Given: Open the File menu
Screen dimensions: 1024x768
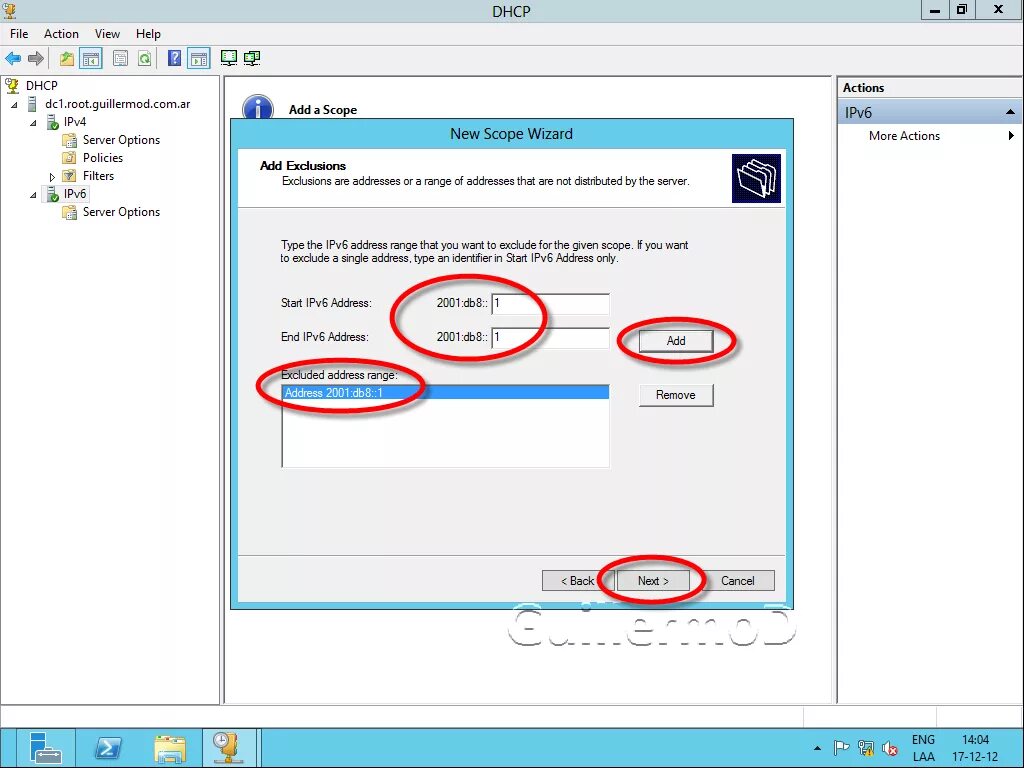Looking at the screenshot, I should 19,34.
